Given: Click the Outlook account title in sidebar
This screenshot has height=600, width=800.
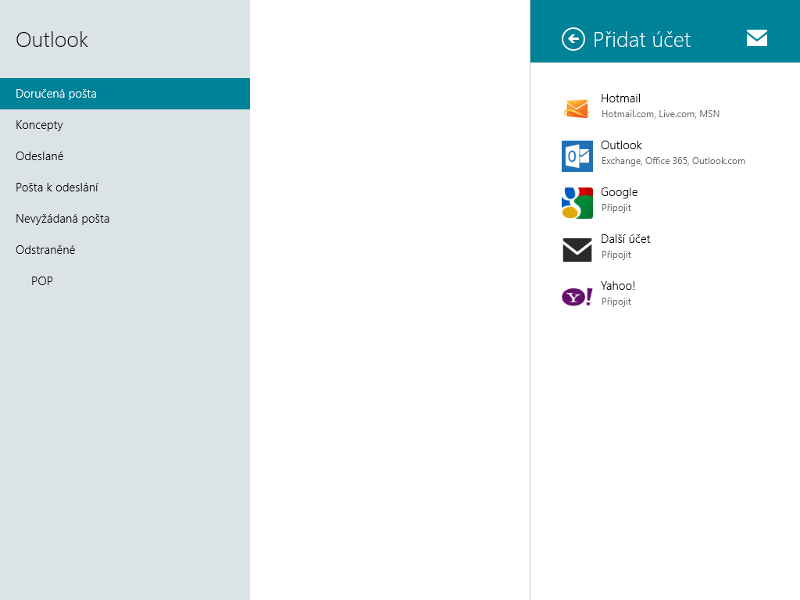Looking at the screenshot, I should [52, 40].
